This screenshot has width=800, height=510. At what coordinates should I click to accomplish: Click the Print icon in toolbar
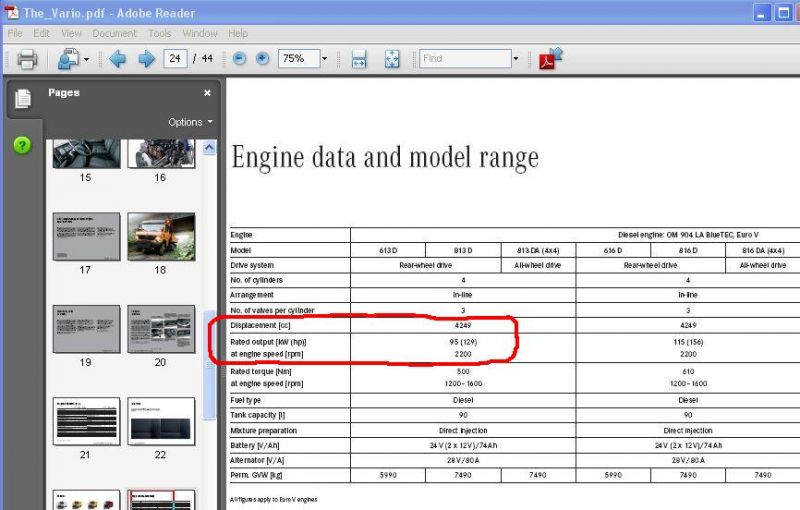coord(27,59)
